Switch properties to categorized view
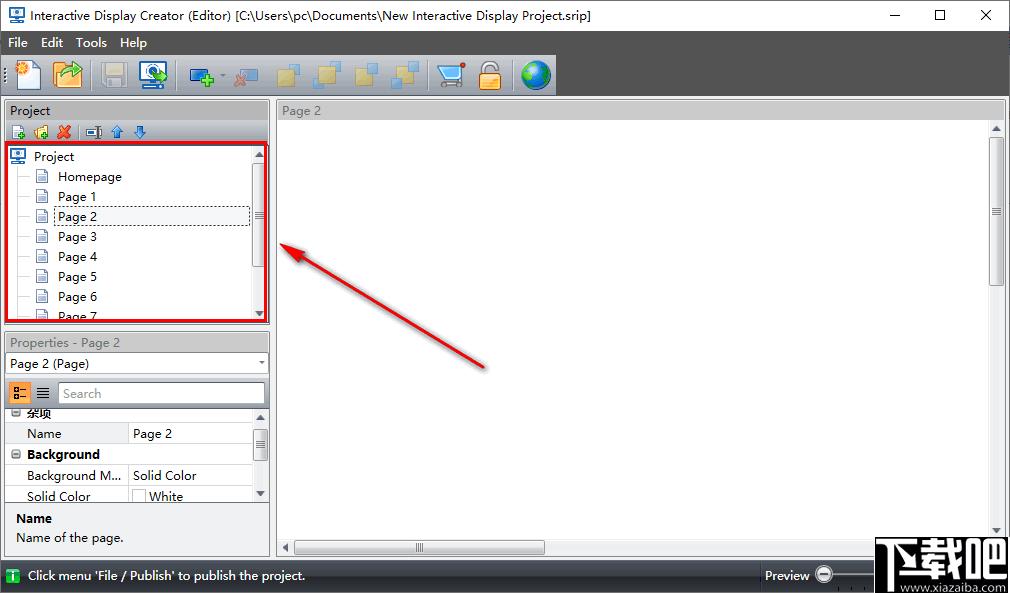This screenshot has width=1010, height=593. (20, 393)
